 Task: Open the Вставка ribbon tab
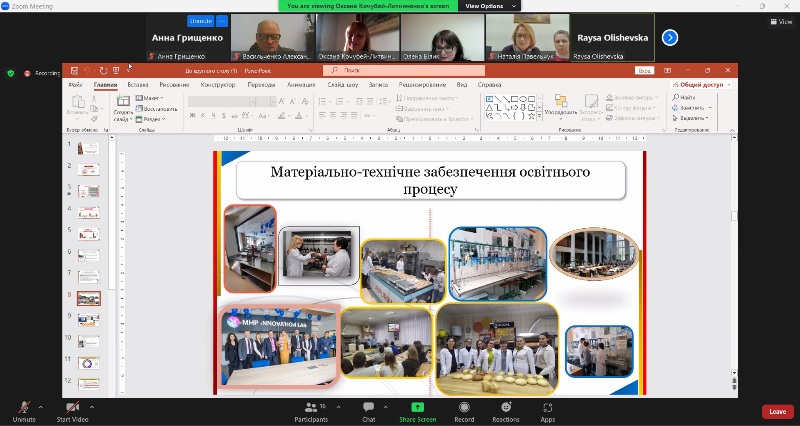(x=138, y=85)
